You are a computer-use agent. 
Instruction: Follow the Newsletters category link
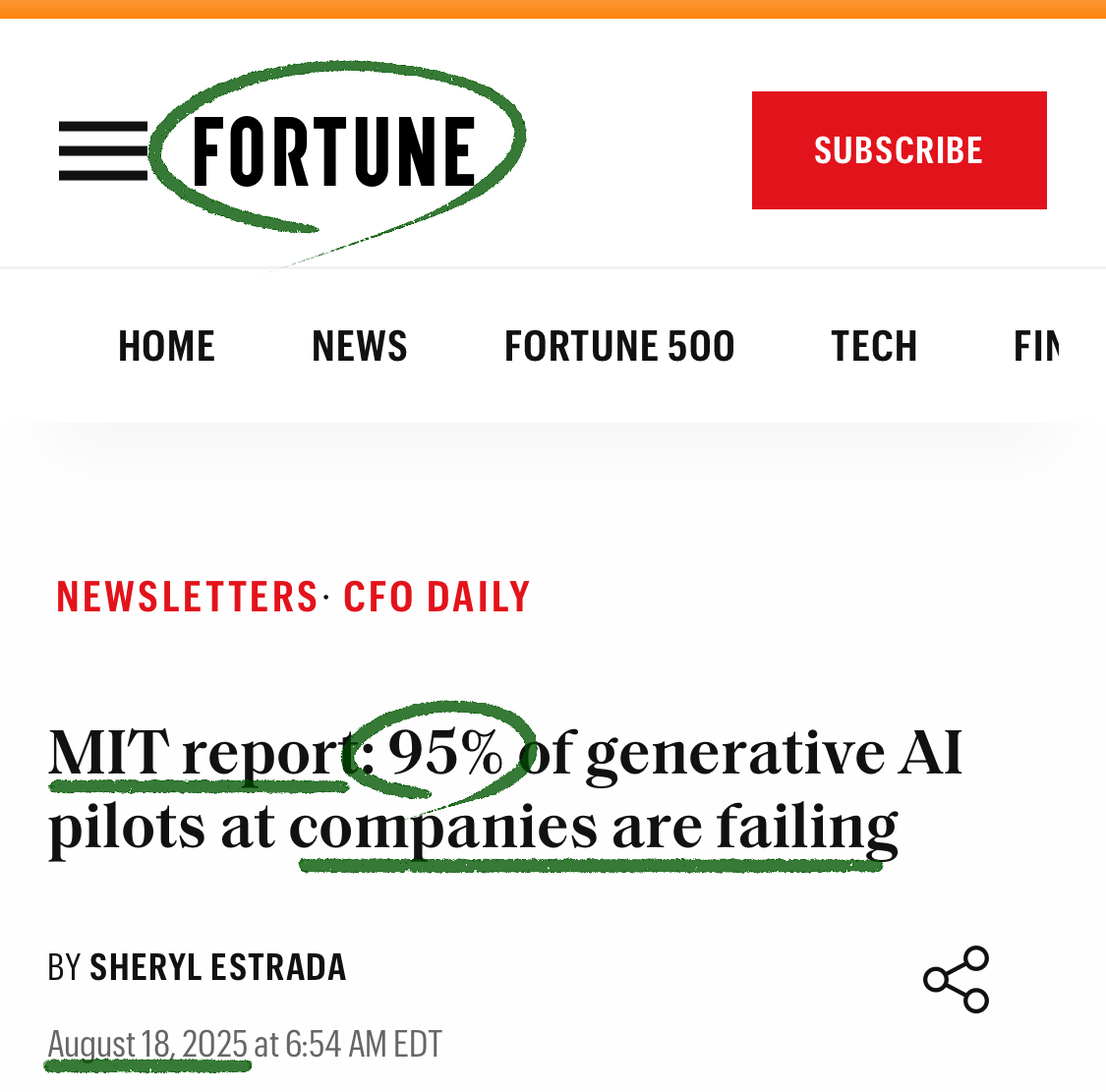point(187,598)
